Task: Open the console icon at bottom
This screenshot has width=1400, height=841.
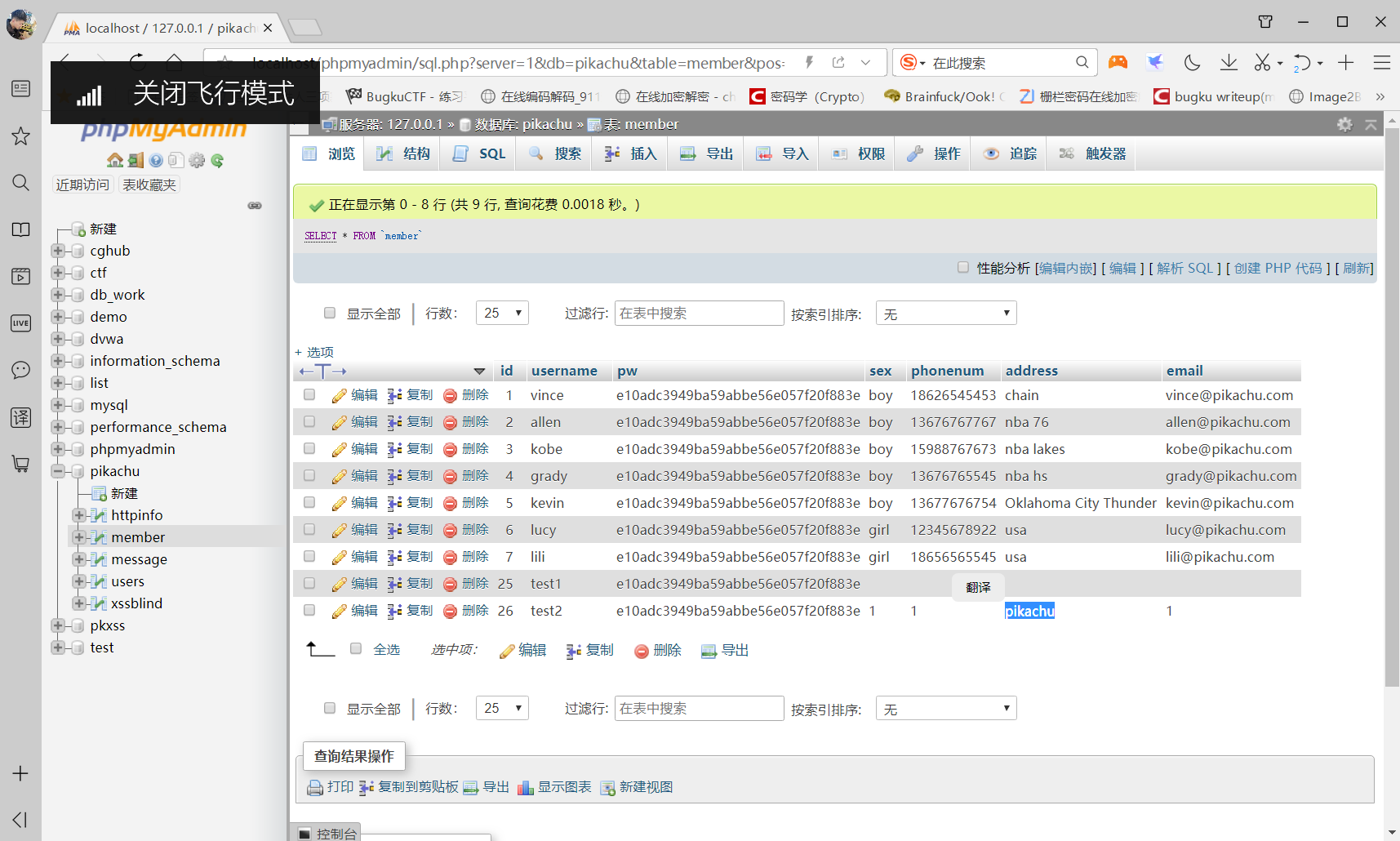Action: coord(304,834)
